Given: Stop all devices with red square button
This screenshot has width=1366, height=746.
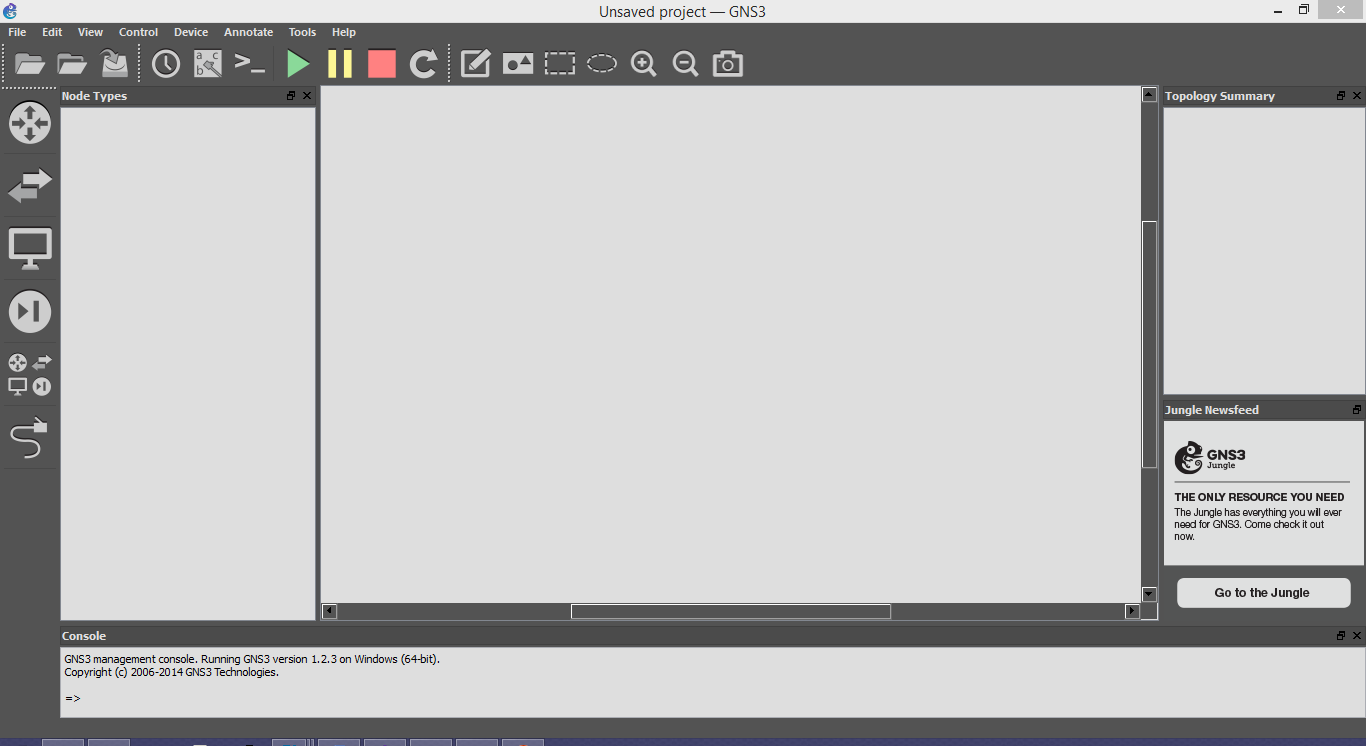Looking at the screenshot, I should (x=382, y=64).
